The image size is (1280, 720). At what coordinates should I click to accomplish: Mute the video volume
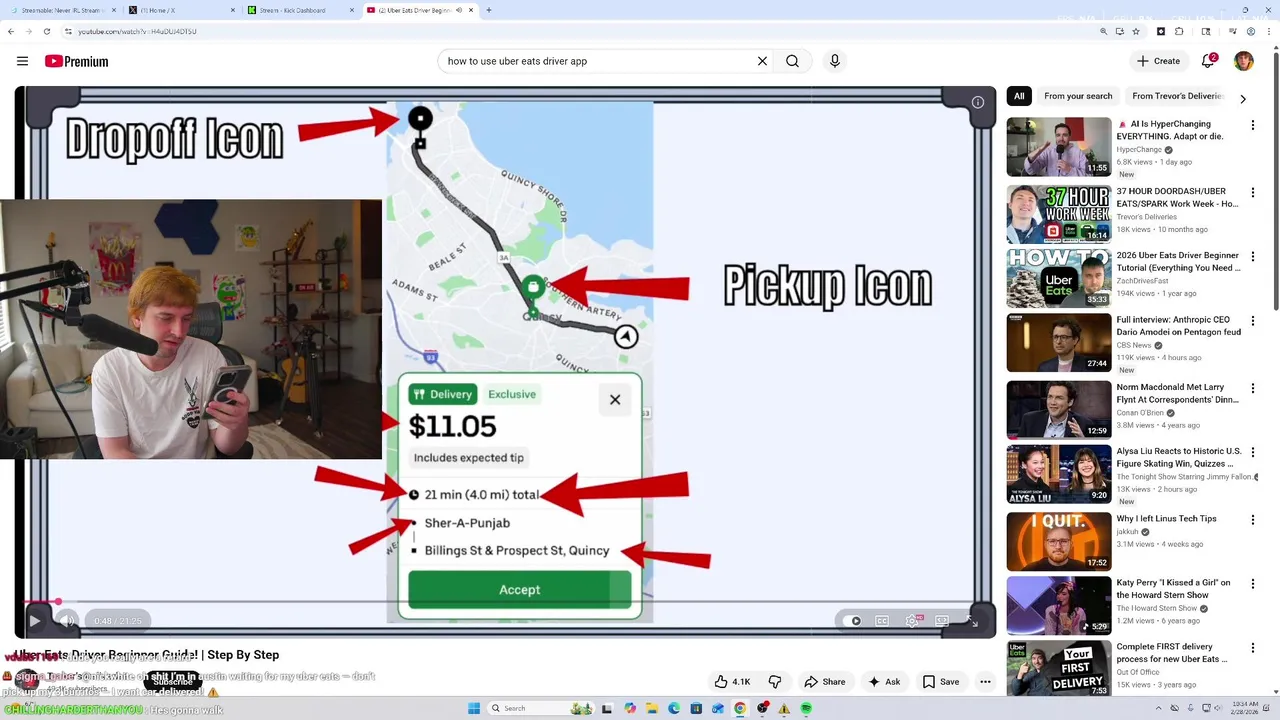click(67, 621)
